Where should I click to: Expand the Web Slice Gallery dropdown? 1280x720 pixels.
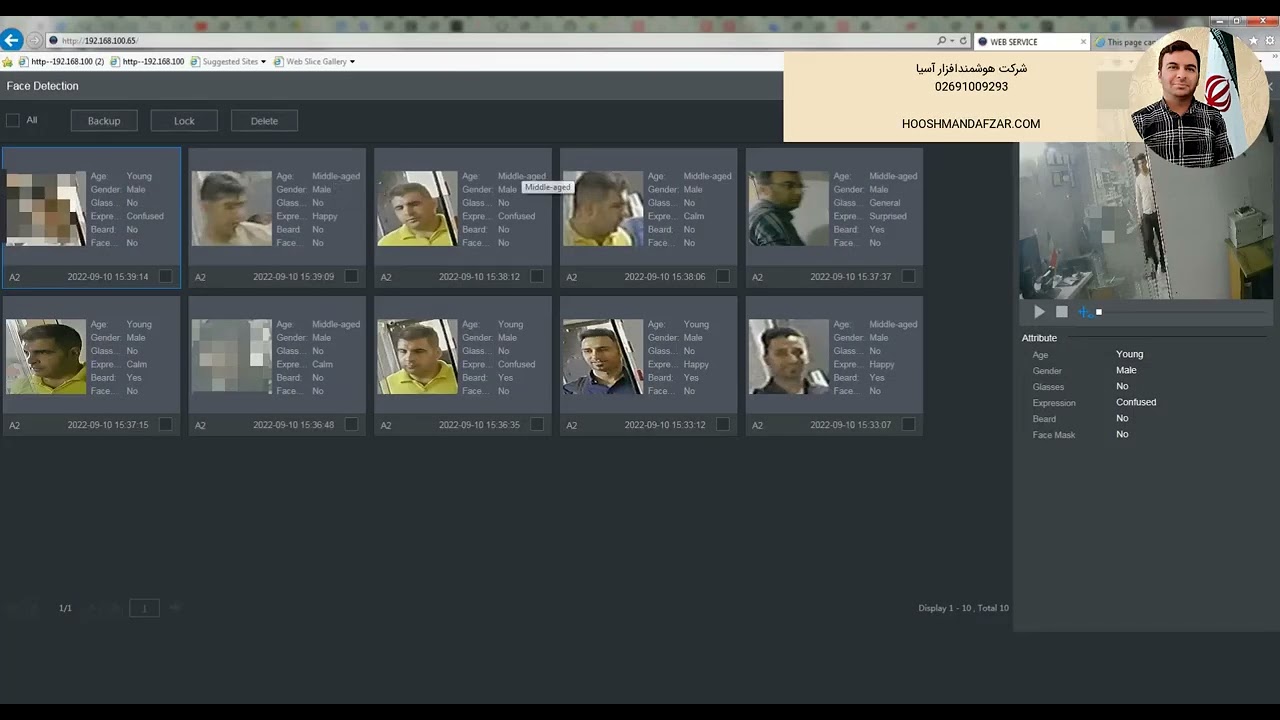click(352, 62)
